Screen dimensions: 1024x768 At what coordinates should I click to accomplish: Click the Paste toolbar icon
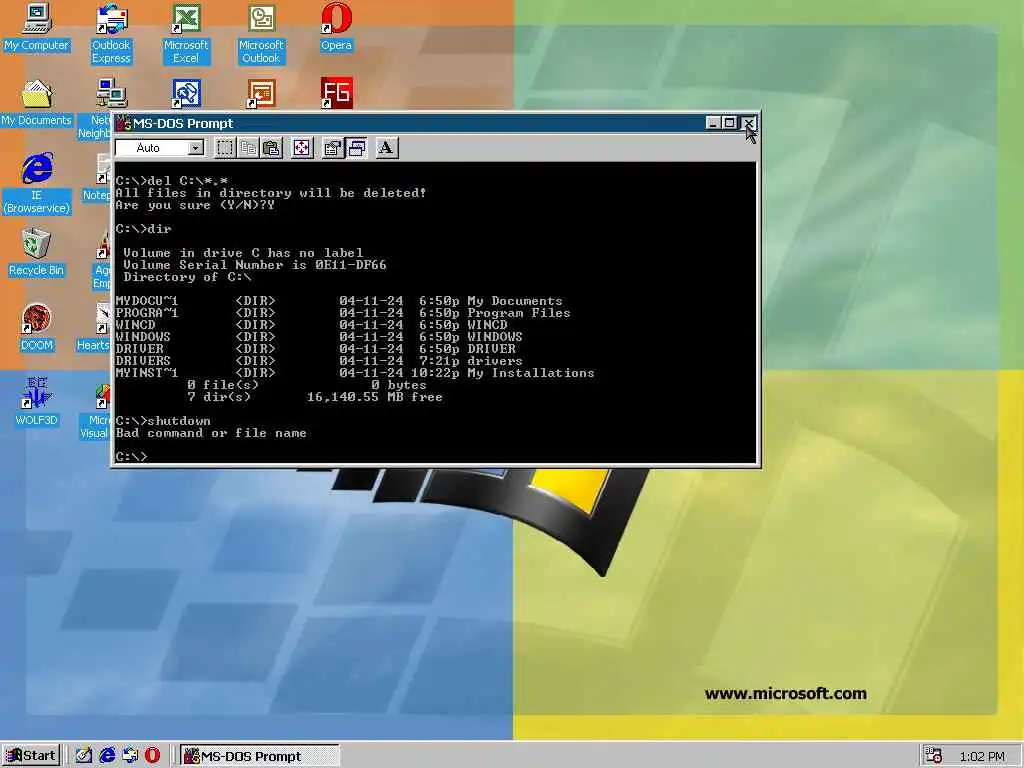pyautogui.click(x=272, y=148)
